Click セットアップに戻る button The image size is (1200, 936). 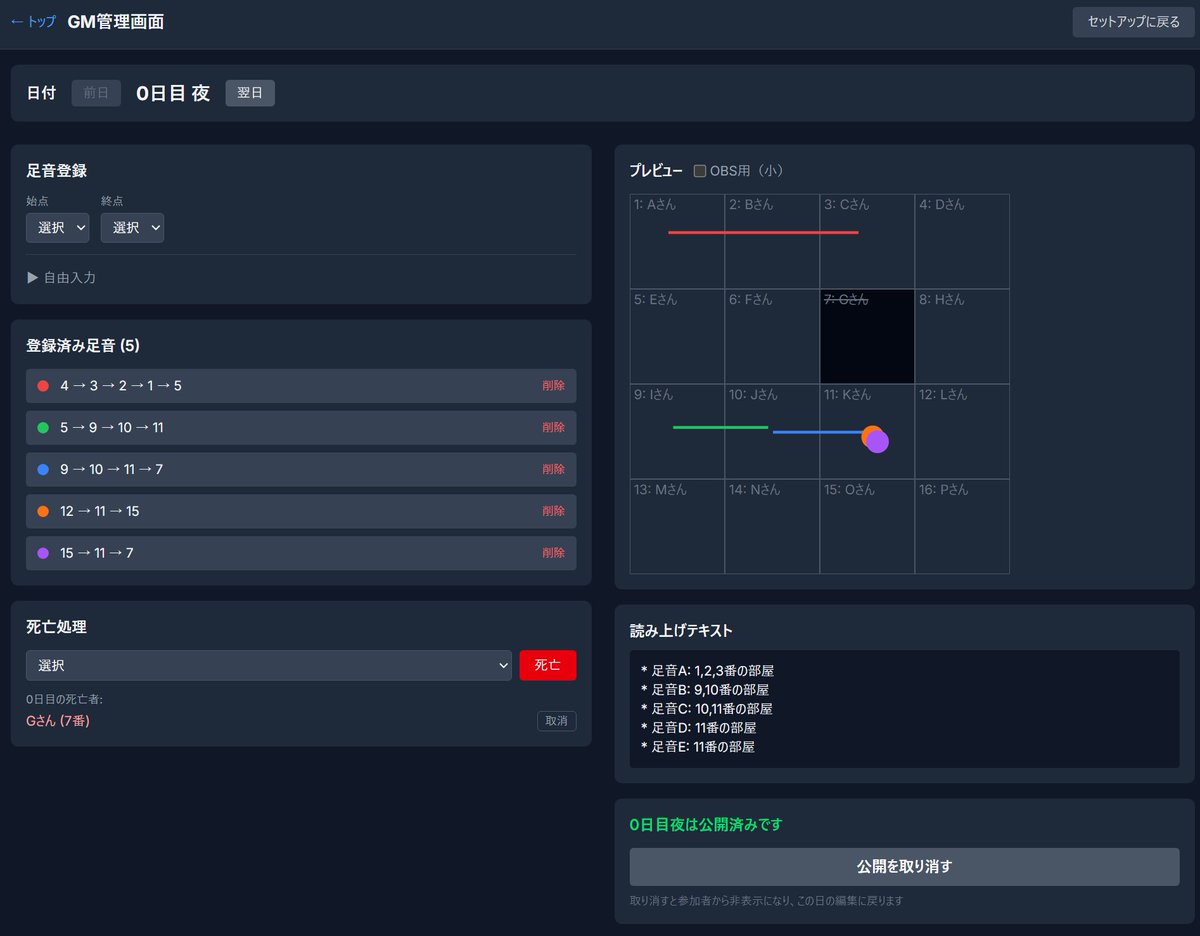pyautogui.click(x=1134, y=22)
